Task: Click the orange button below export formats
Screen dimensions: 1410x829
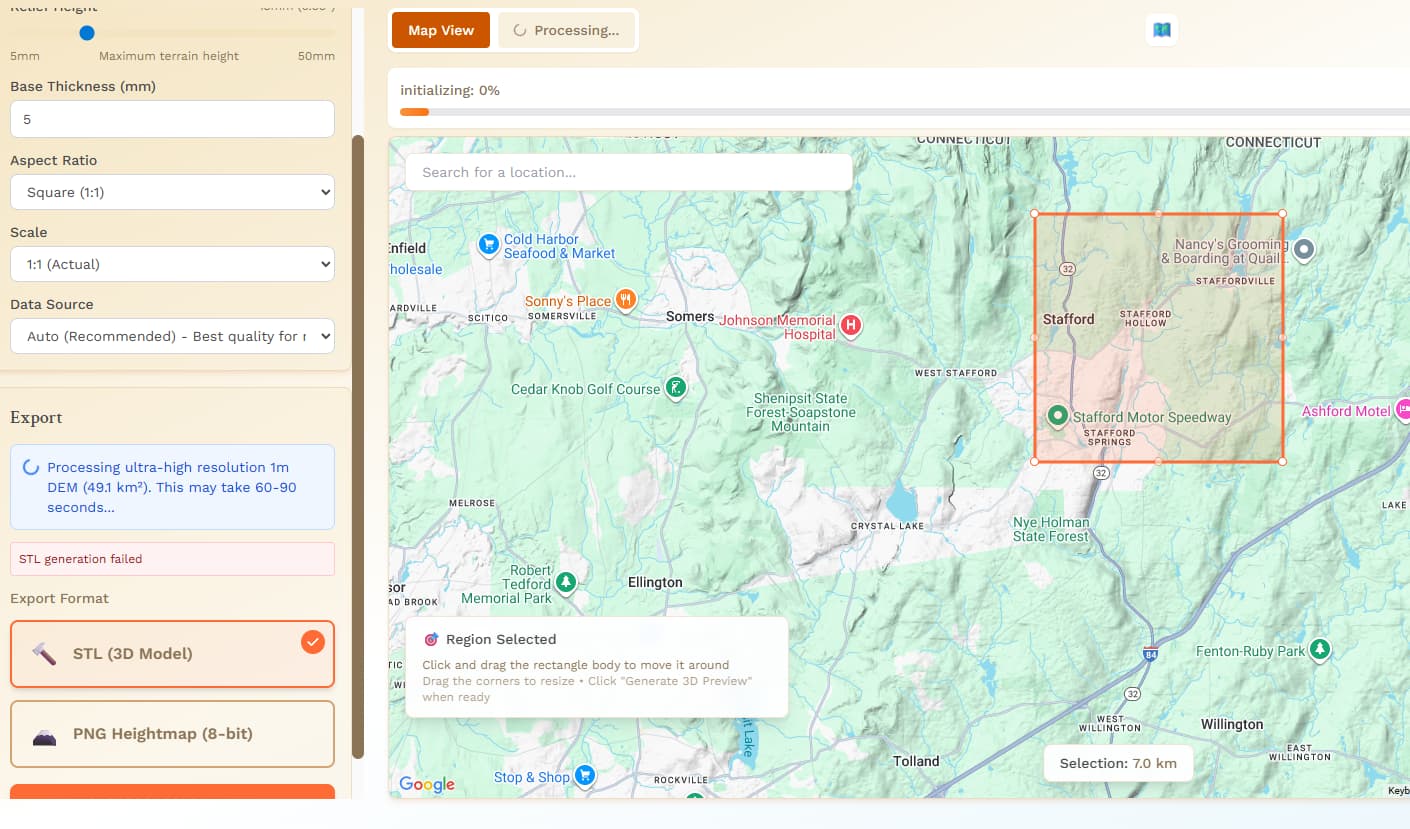Action: (172, 792)
